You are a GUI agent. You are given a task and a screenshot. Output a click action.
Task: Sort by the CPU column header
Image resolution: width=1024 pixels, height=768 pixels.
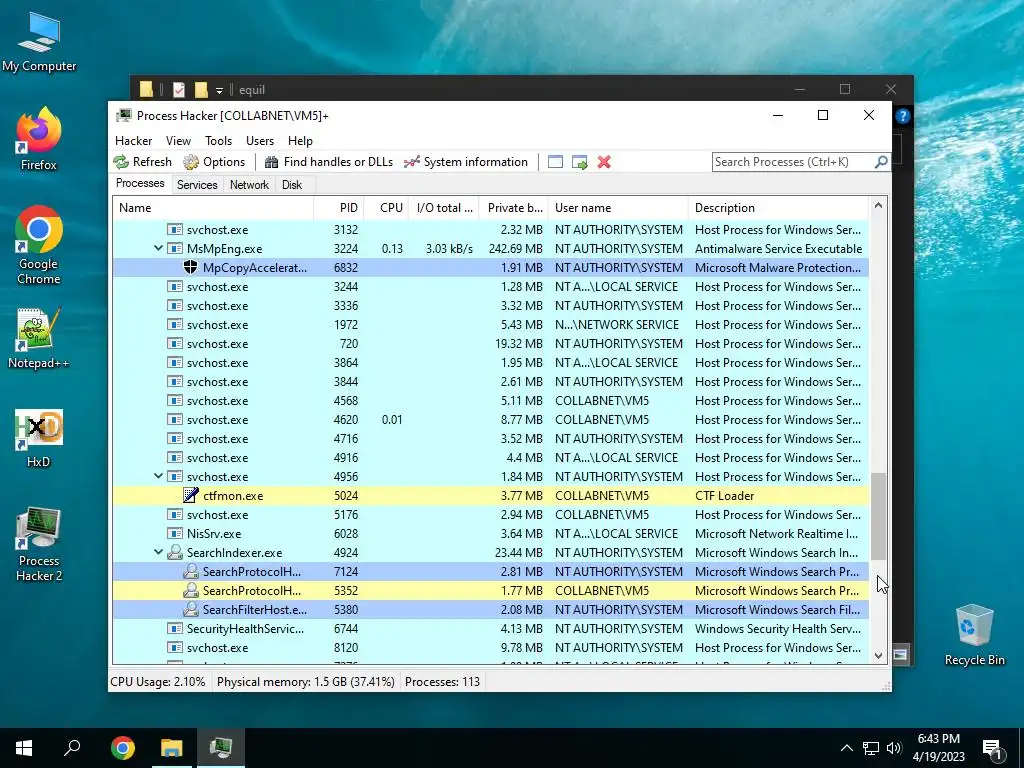pyautogui.click(x=386, y=208)
